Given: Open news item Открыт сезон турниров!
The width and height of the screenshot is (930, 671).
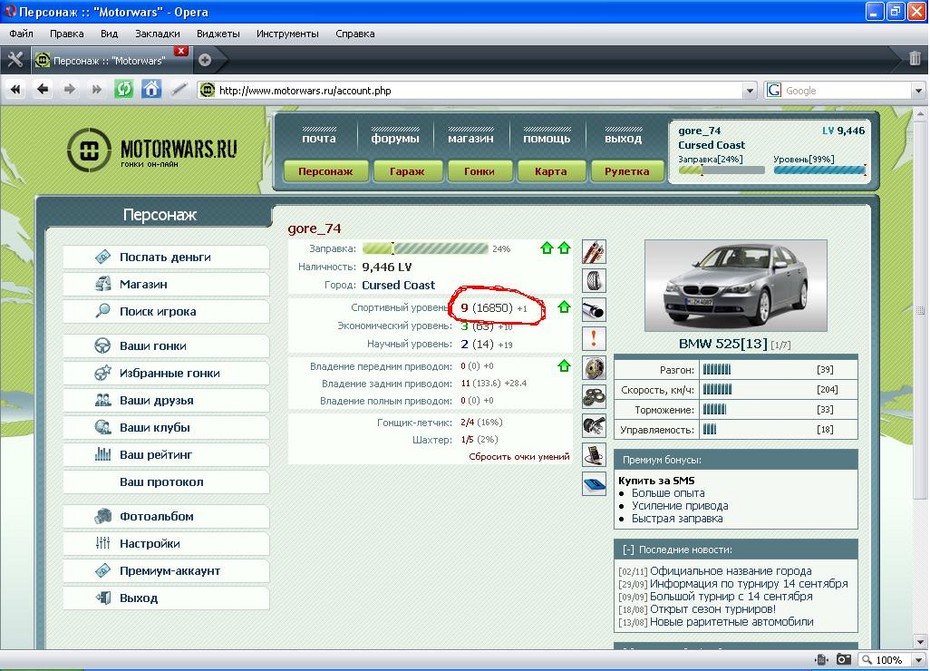Looking at the screenshot, I should pyautogui.click(x=713, y=609).
